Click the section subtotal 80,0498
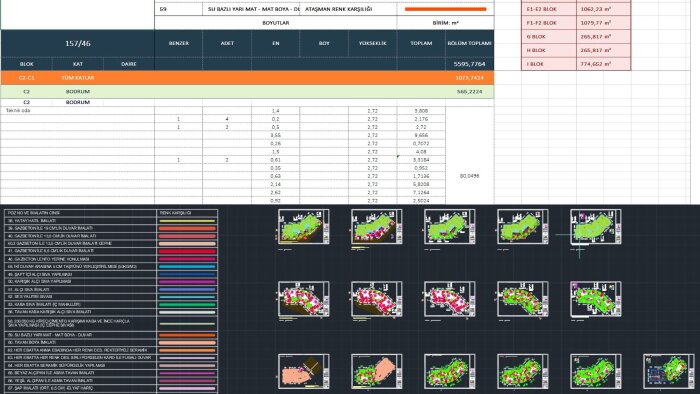 470,176
